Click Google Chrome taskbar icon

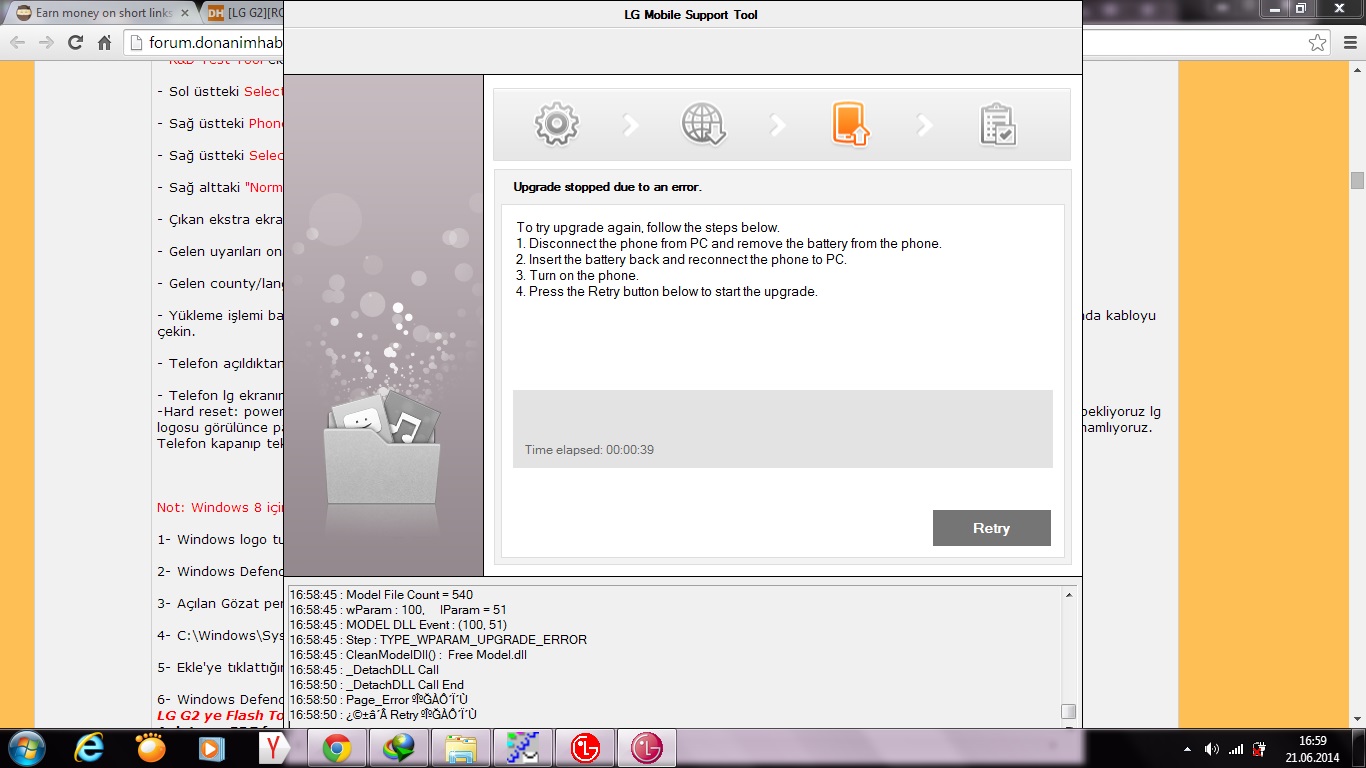[336, 748]
